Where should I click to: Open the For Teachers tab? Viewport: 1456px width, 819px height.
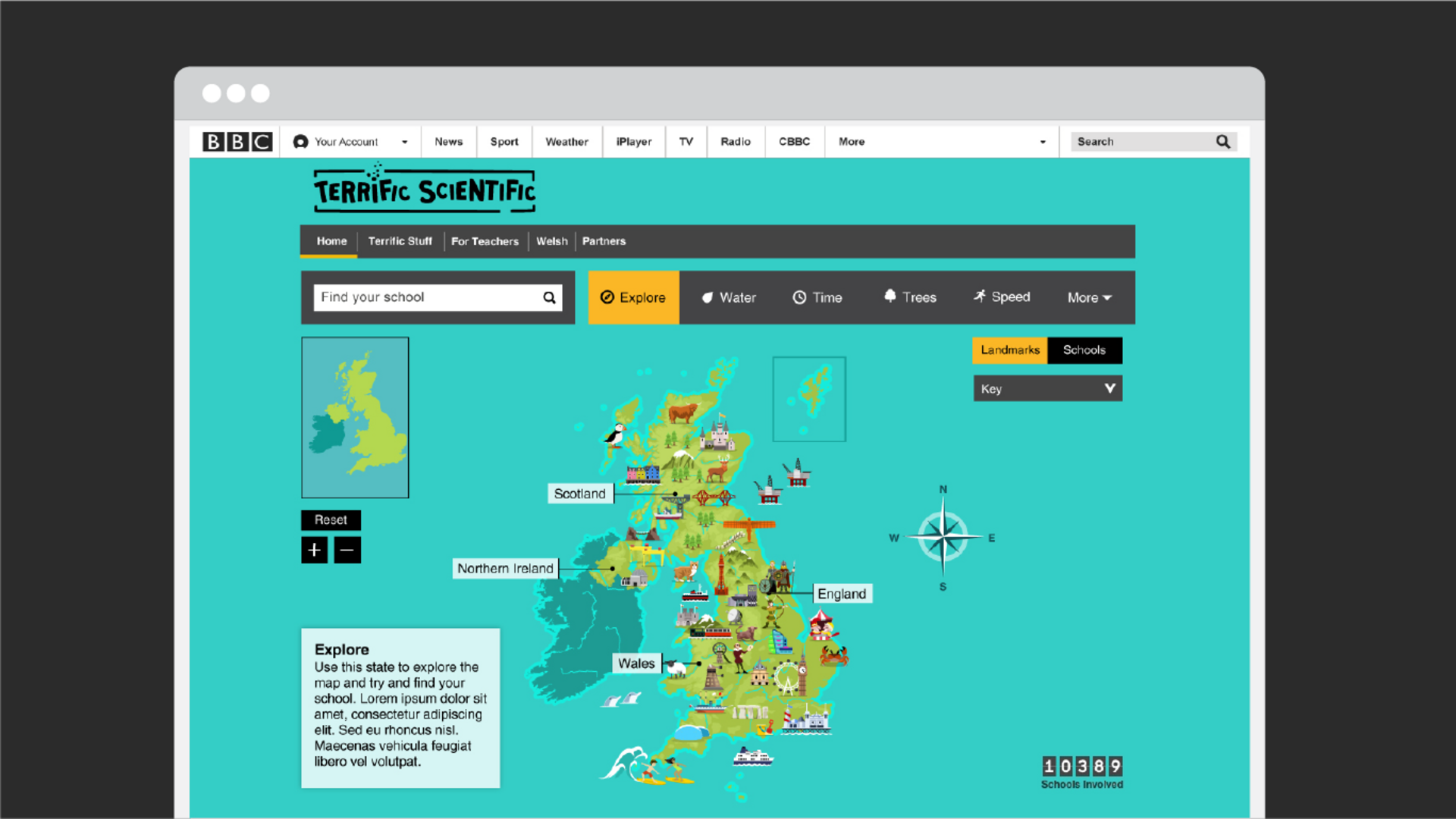coord(485,241)
